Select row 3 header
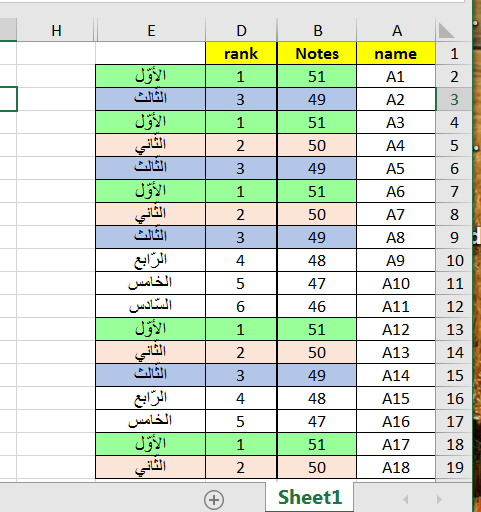481x512 pixels. (x=454, y=99)
